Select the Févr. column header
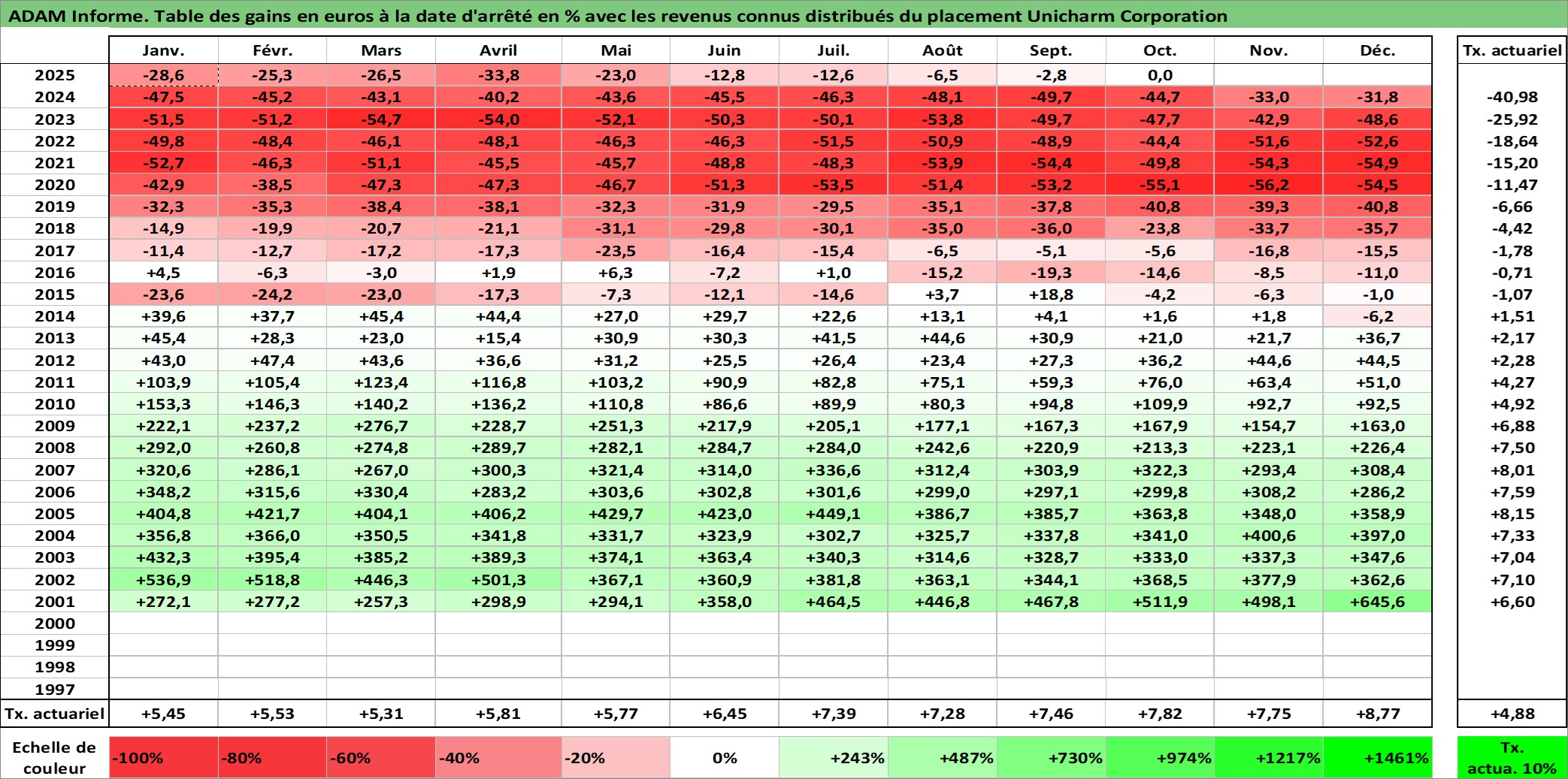 pyautogui.click(x=272, y=50)
